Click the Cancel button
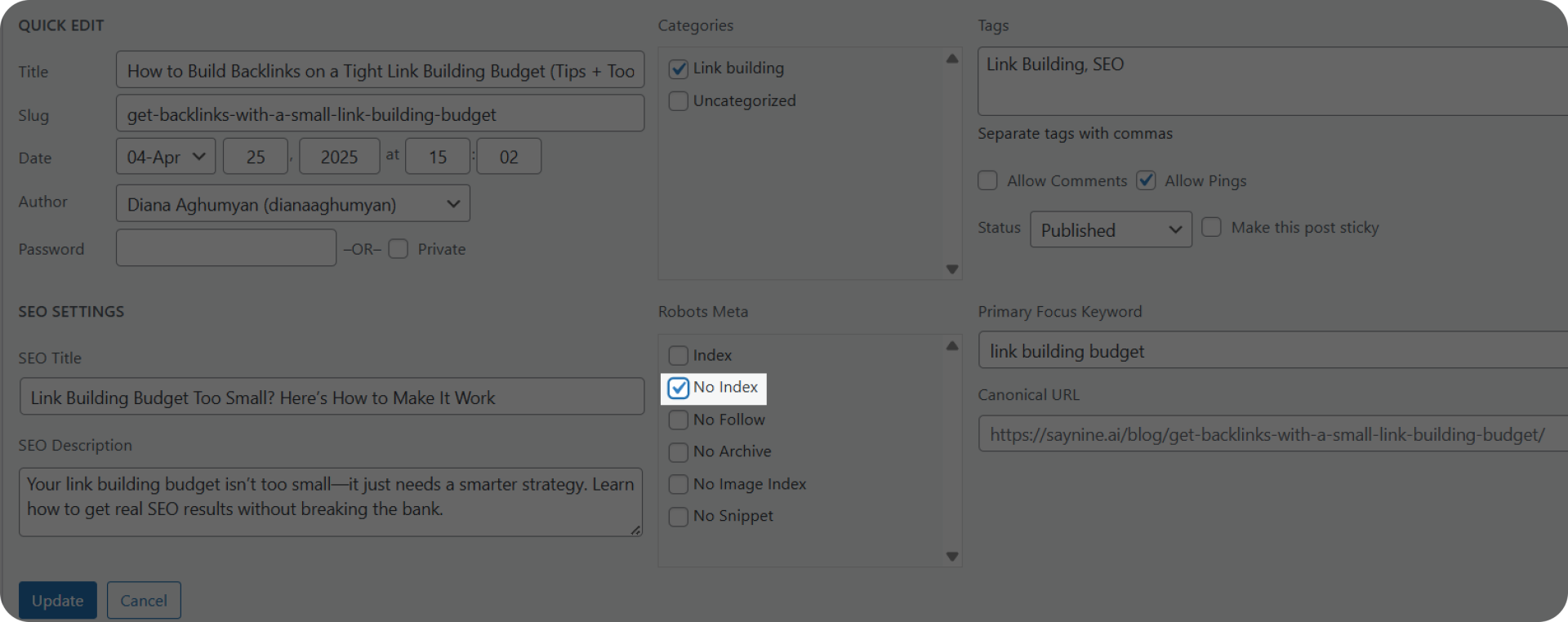 pos(144,600)
